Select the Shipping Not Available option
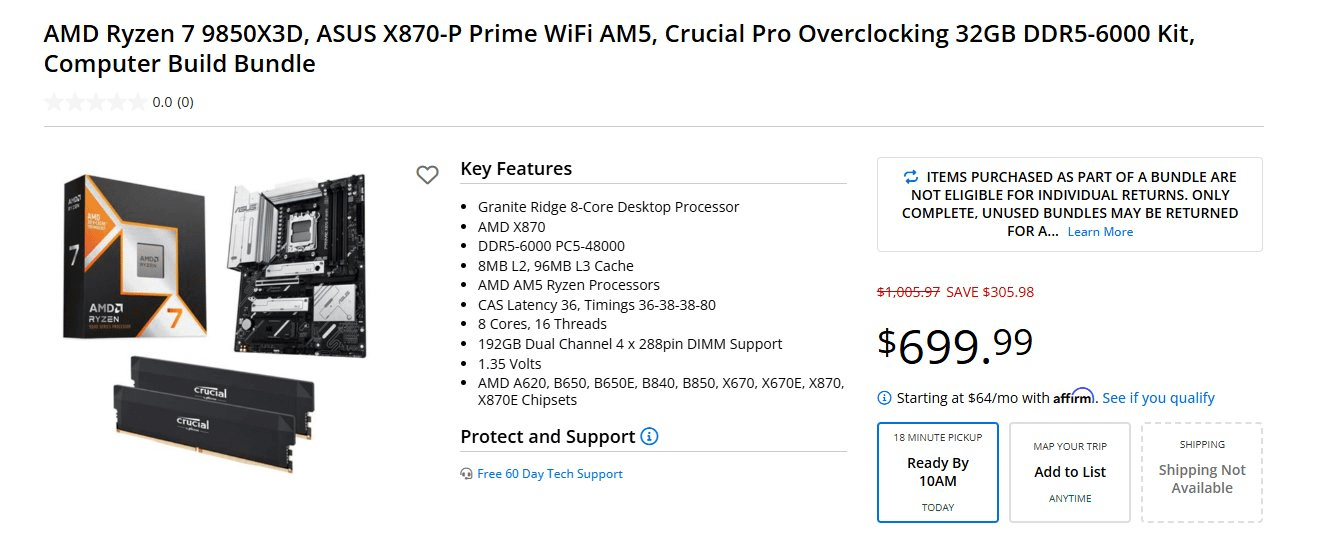Viewport: 1331px width, 539px height. click(1201, 472)
